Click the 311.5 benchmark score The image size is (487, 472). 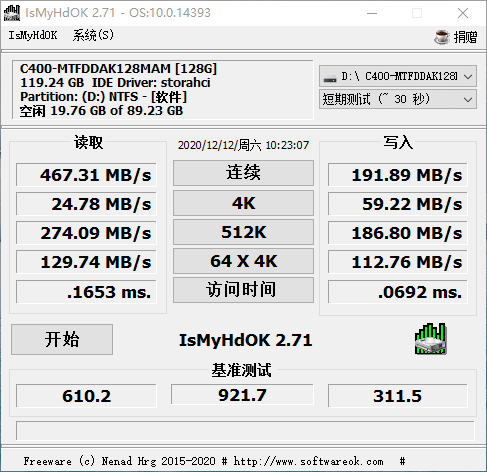[x=398, y=396]
